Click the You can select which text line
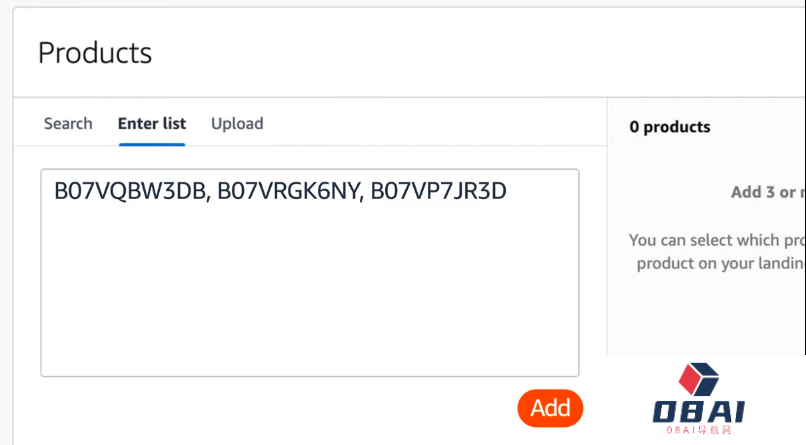The image size is (806, 445). pyautogui.click(x=717, y=240)
